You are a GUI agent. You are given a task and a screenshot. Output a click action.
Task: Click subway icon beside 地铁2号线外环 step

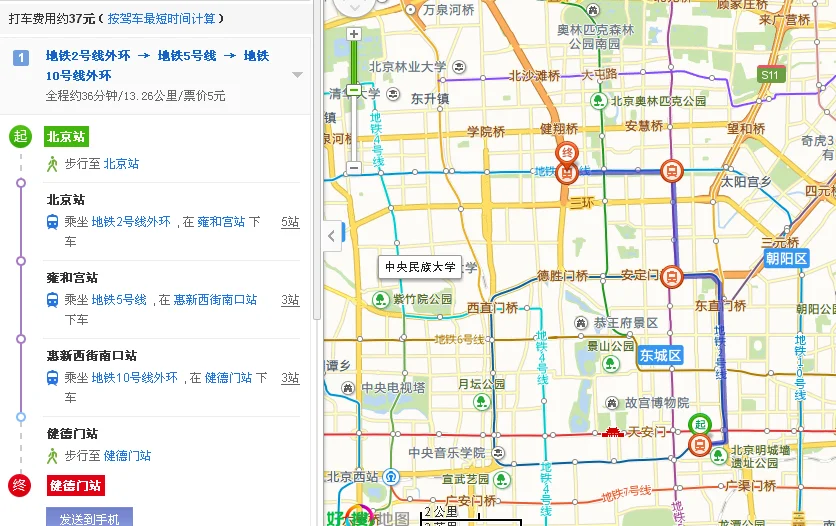(x=52, y=222)
